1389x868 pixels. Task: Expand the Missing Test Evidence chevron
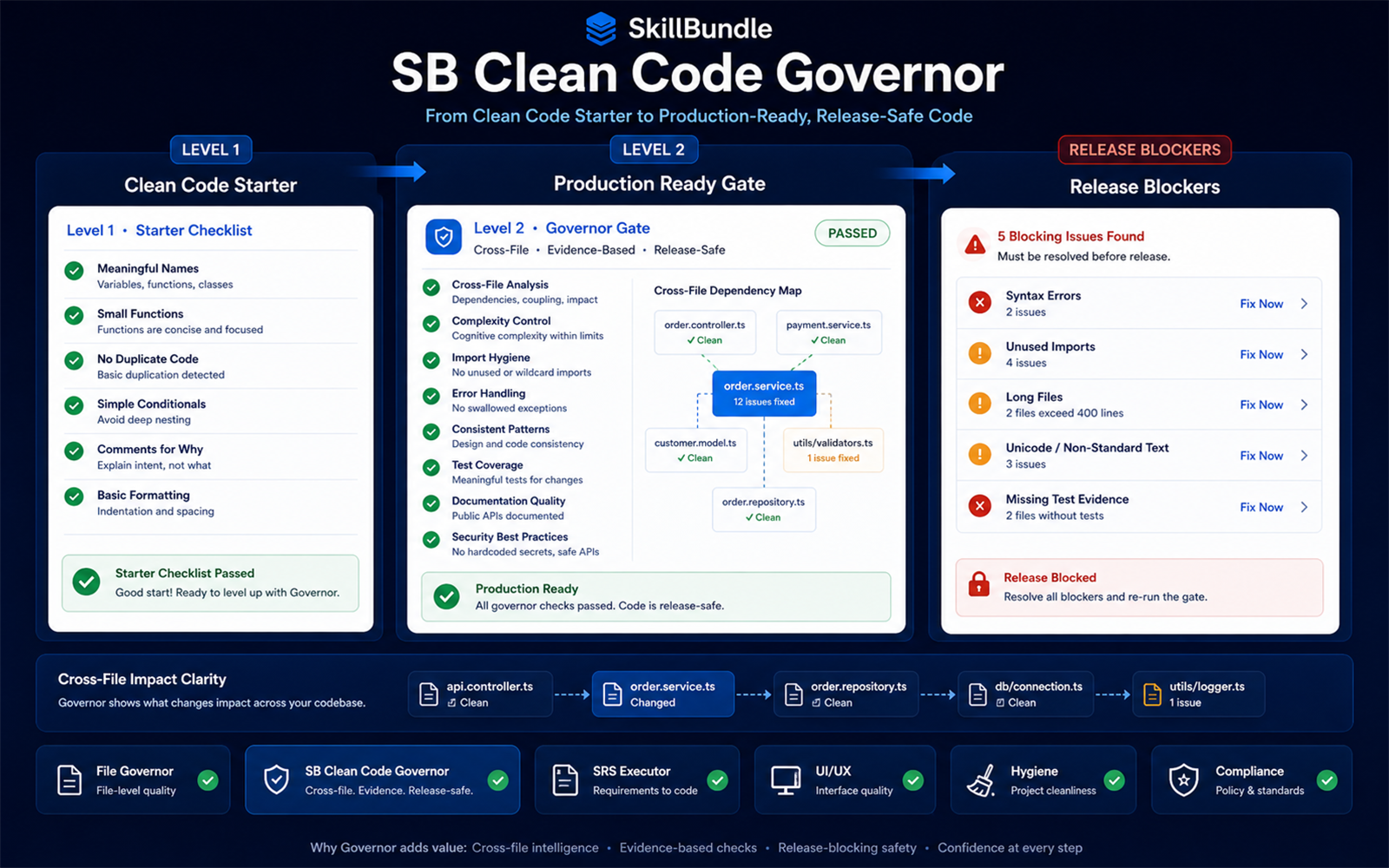(x=1304, y=507)
